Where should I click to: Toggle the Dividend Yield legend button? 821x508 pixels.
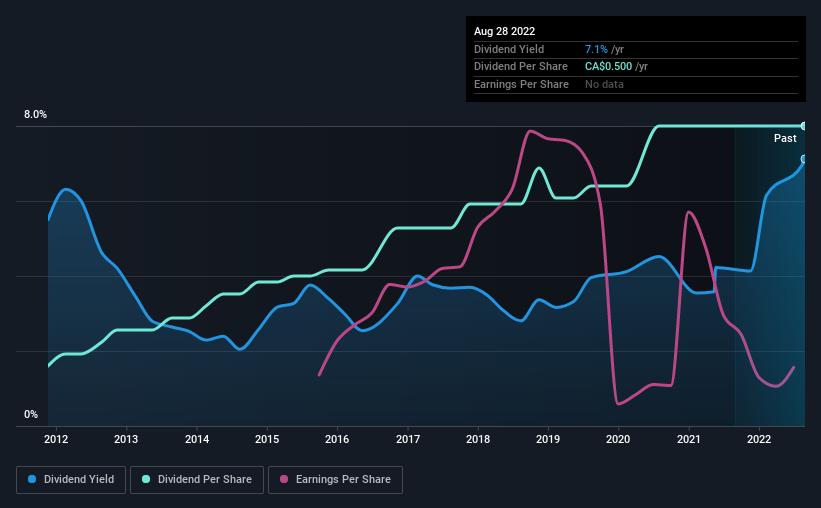[x=71, y=480]
